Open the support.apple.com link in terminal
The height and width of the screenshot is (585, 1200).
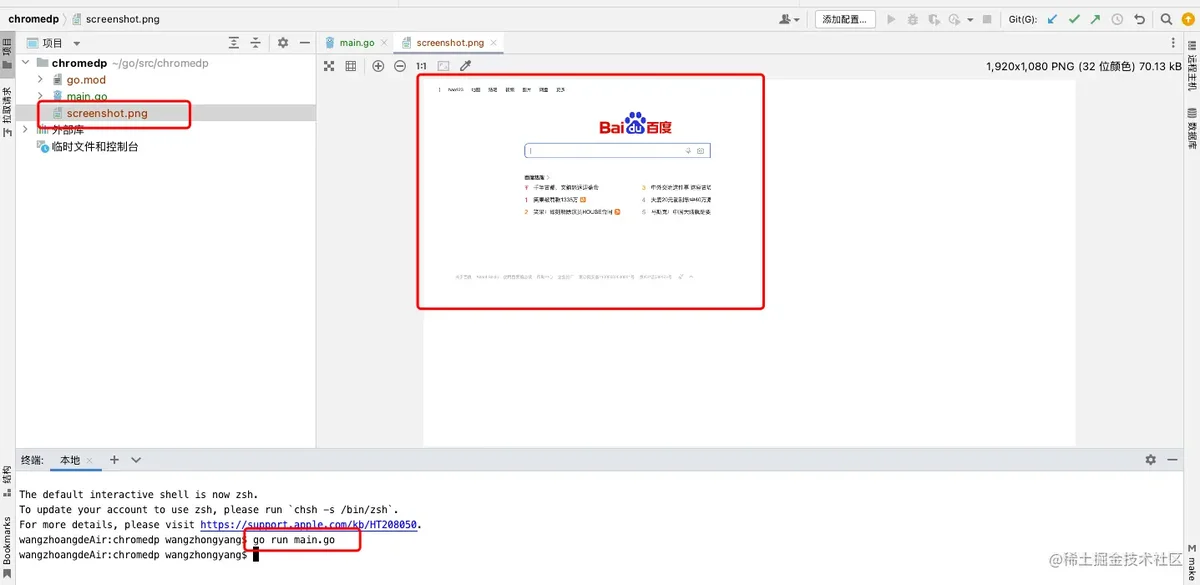pyautogui.click(x=310, y=524)
